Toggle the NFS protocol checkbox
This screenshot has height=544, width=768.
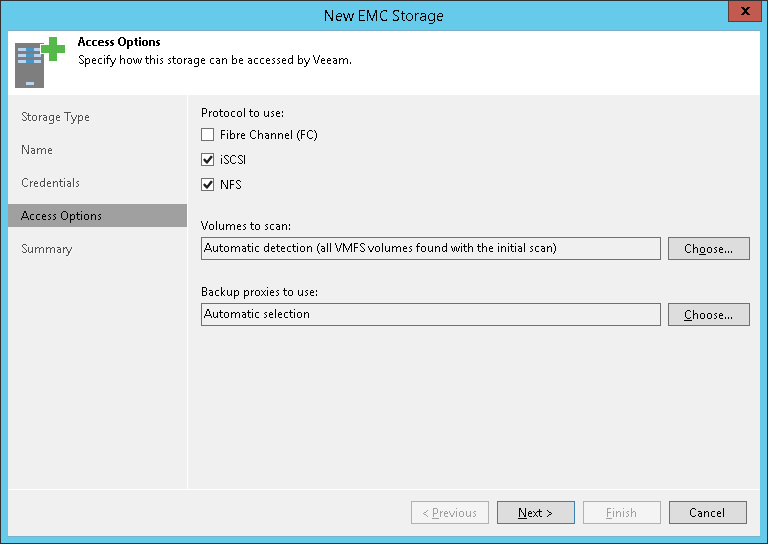[208, 185]
